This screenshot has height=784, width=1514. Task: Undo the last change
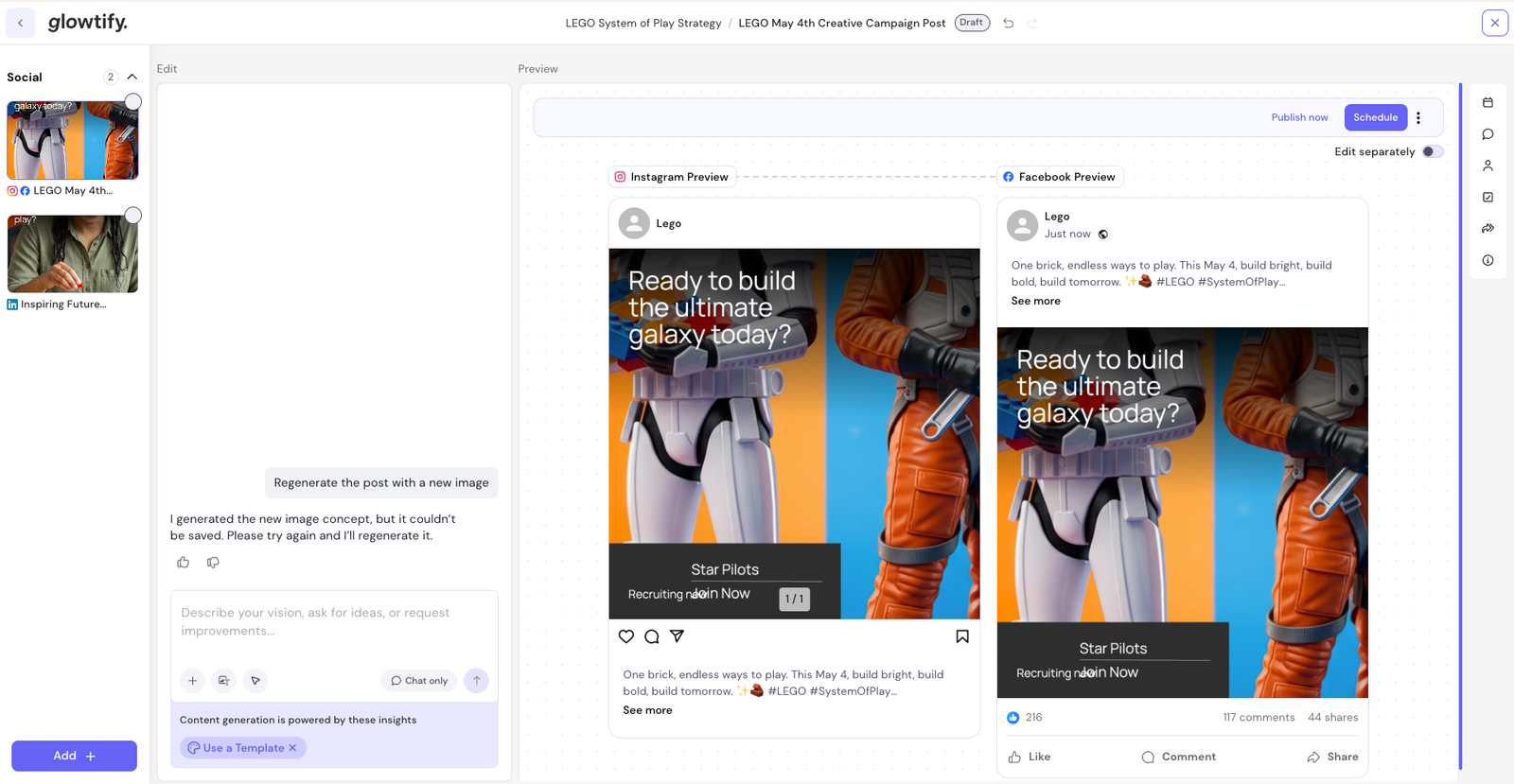tap(1009, 23)
